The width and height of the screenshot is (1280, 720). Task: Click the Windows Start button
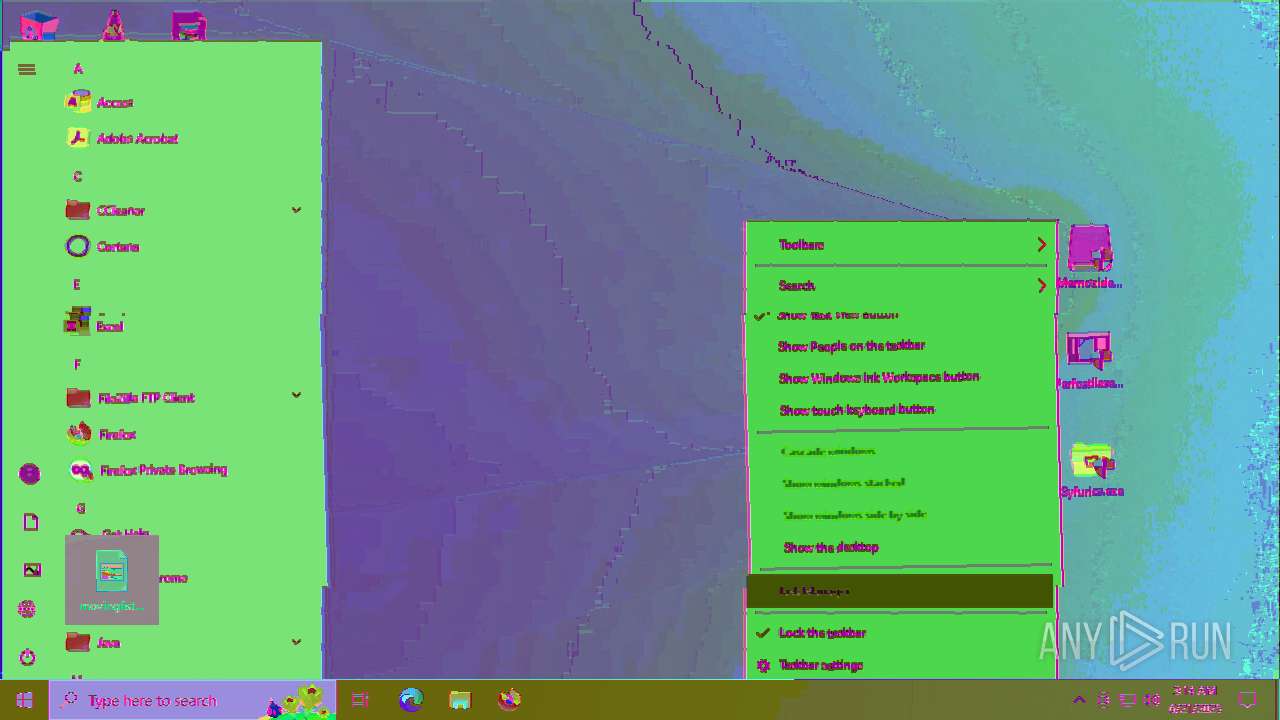click(x=24, y=700)
